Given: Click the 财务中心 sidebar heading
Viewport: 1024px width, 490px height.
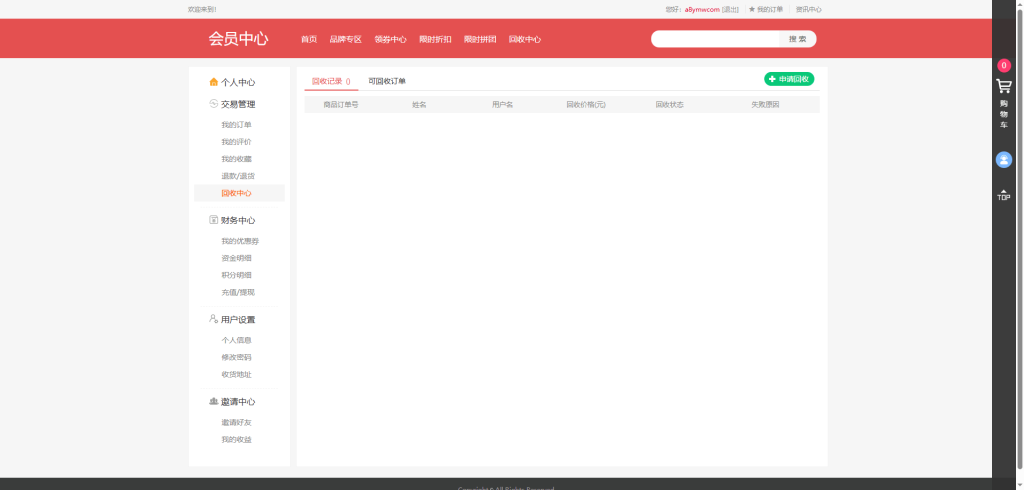Looking at the screenshot, I should [238, 220].
